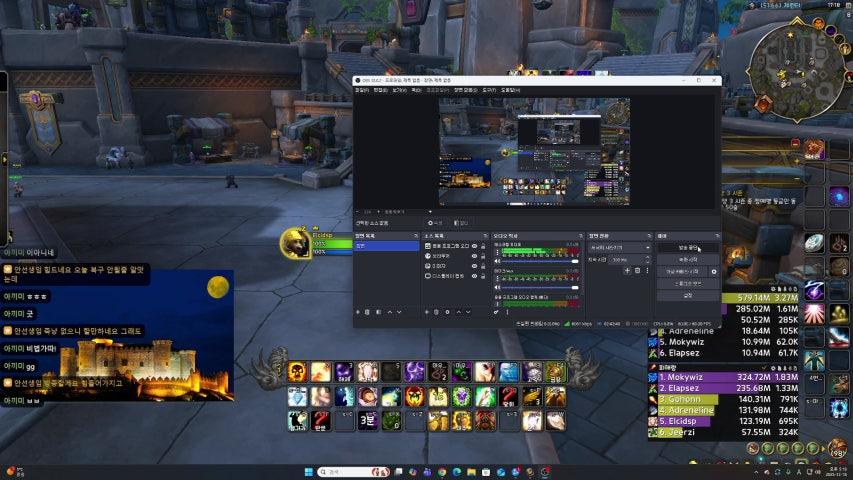Image resolution: width=853 pixels, height=480 pixels.
Task: Click the orange hexagon icon on minimap edge
Action: [763, 103]
